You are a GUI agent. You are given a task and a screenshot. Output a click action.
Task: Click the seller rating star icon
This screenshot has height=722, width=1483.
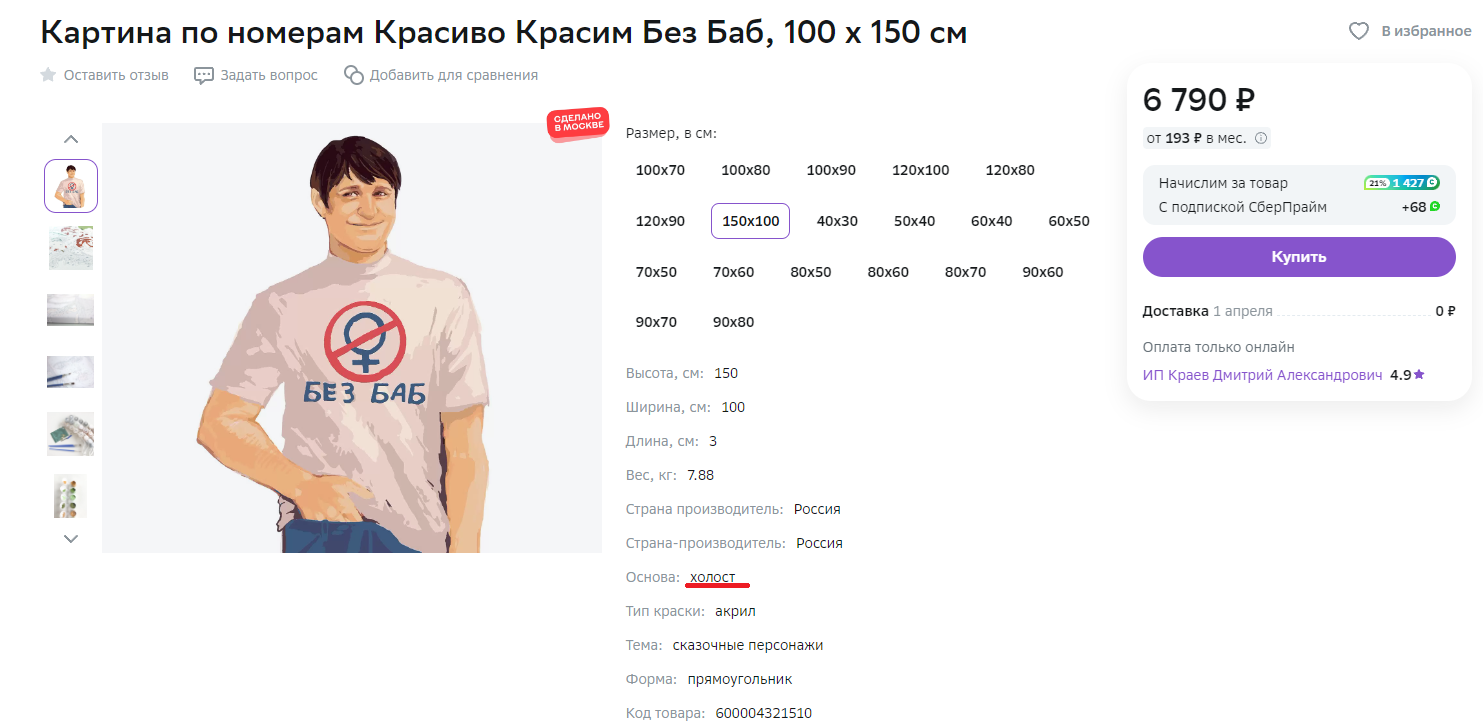tap(1419, 375)
